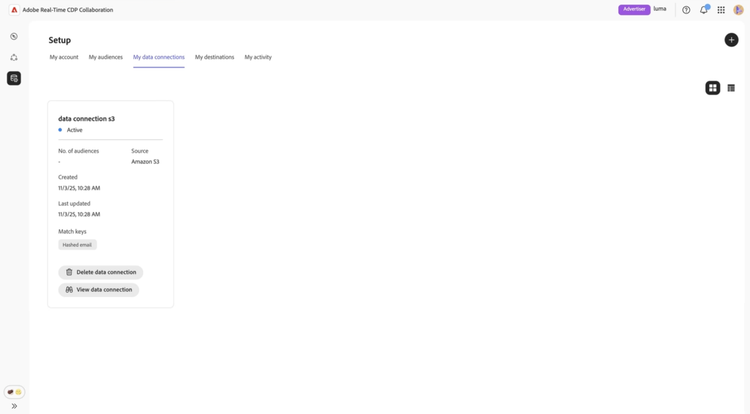750x414 pixels.
Task: Go to My audiences tab
Action: [106, 57]
